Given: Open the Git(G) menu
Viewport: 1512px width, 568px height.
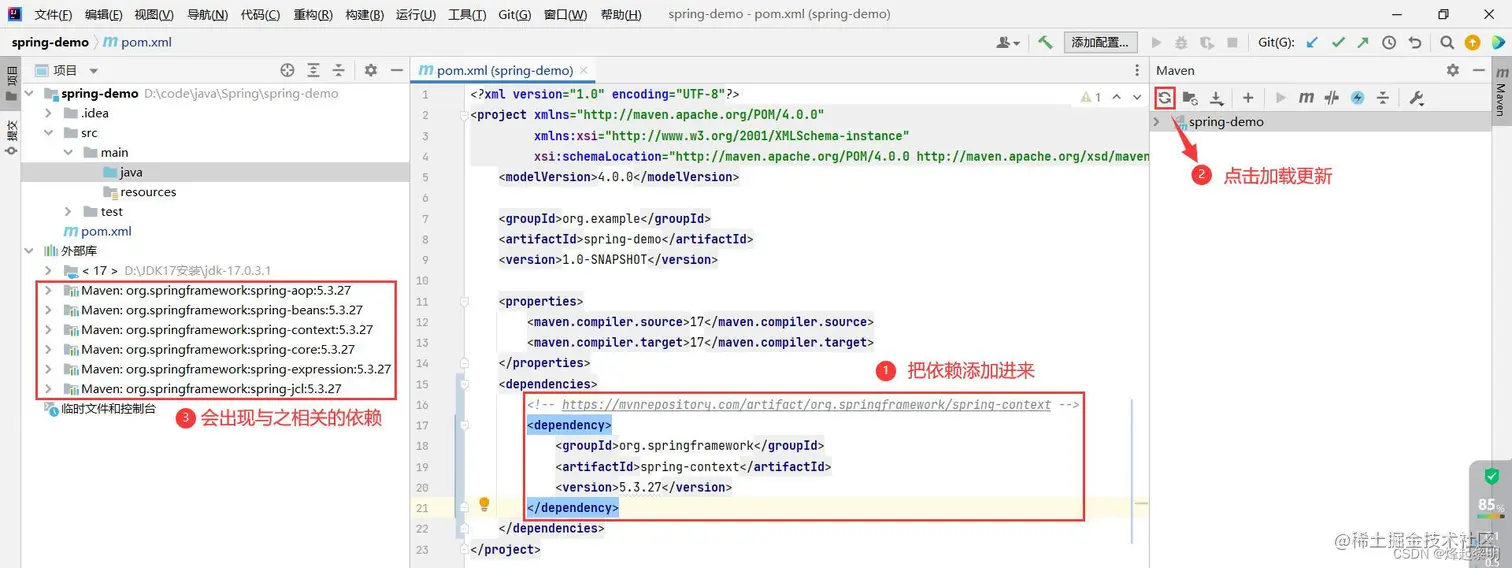Looking at the screenshot, I should click(515, 15).
